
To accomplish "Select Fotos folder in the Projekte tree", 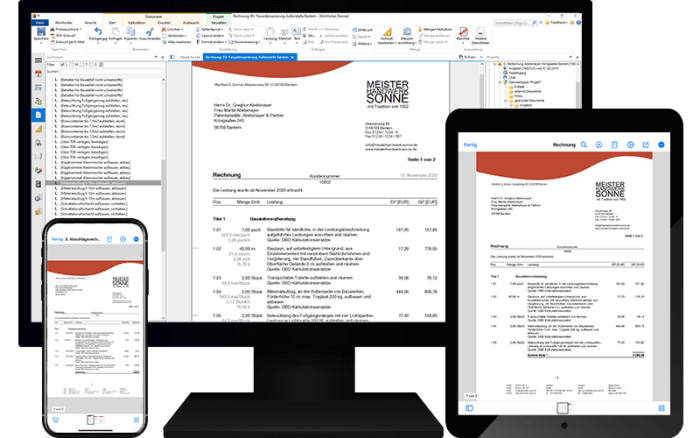I will (515, 96).
